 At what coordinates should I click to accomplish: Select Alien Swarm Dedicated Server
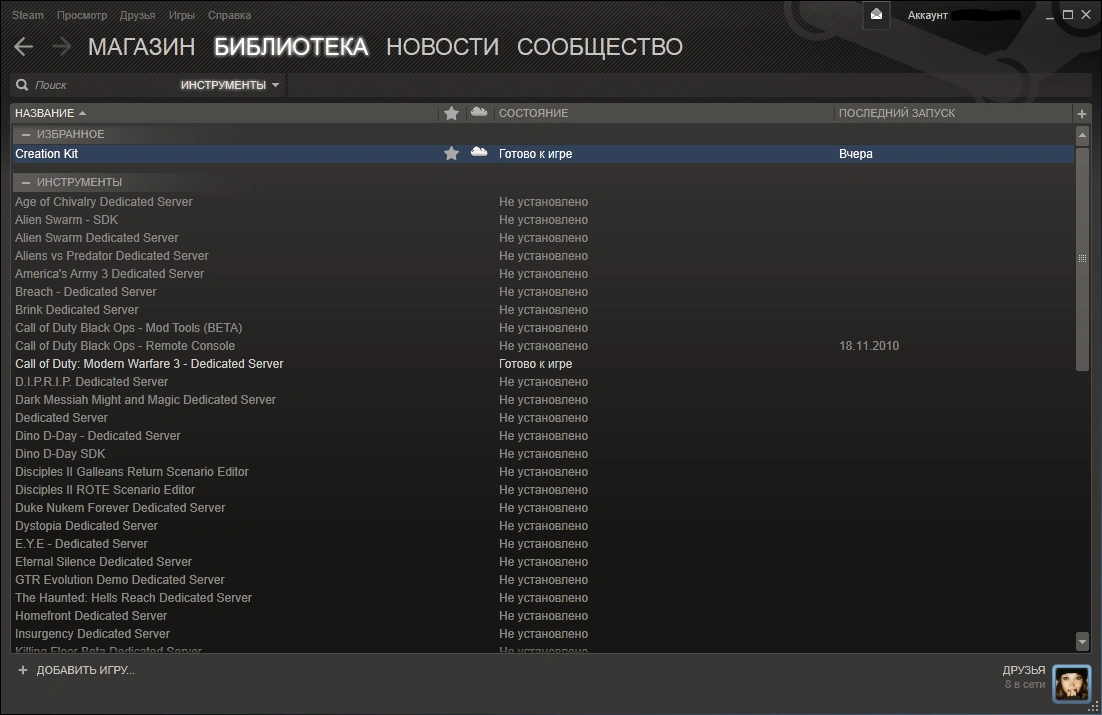click(x=96, y=238)
